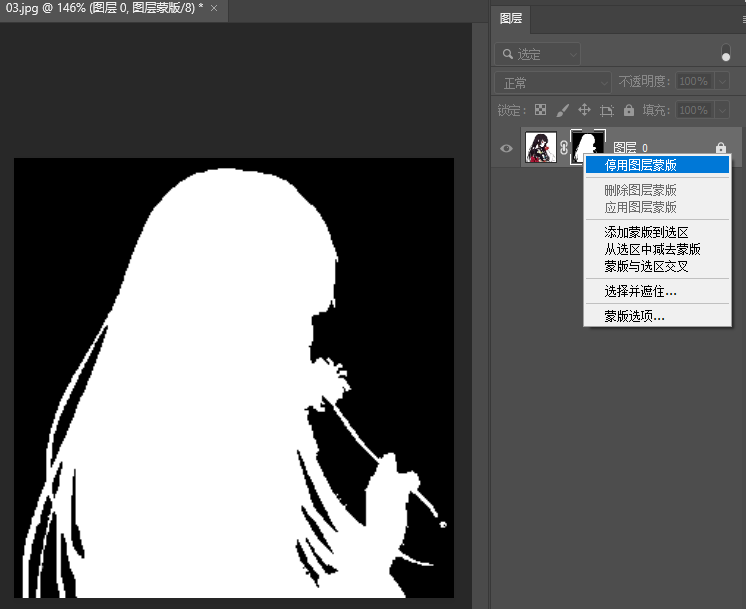Image resolution: width=746 pixels, height=609 pixels.
Task: Toggle lock image pixels brush icon
Action: [x=562, y=110]
